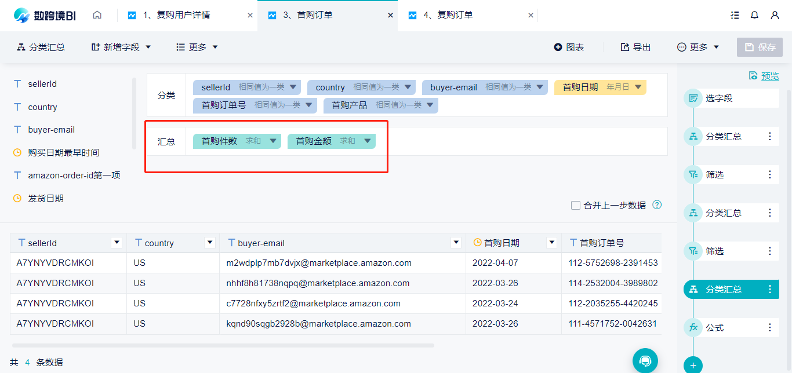Click the 数跨境BI logo
The width and height of the screenshot is (792, 374).
coord(46,16)
